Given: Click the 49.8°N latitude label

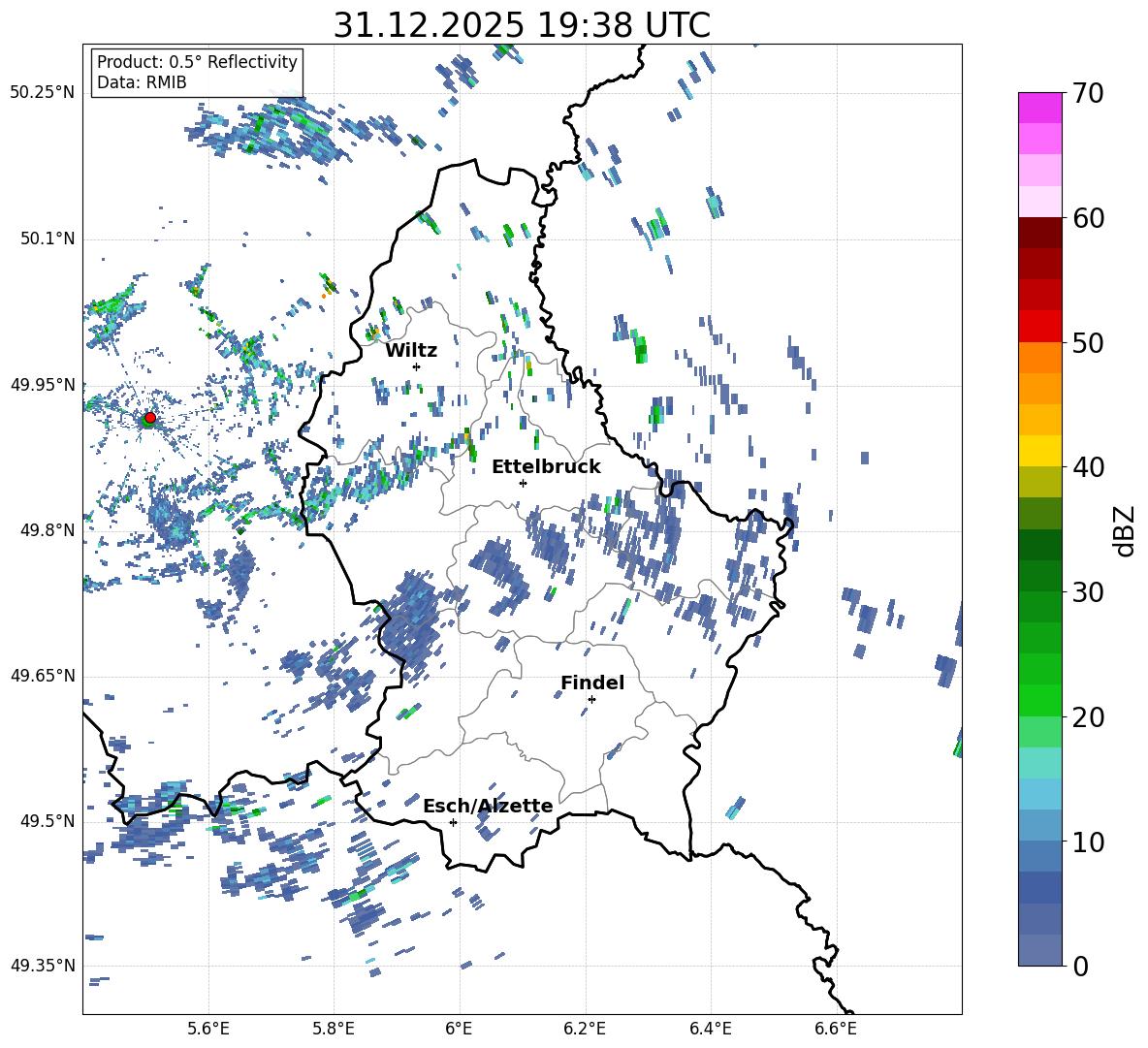Looking at the screenshot, I should click(x=48, y=530).
